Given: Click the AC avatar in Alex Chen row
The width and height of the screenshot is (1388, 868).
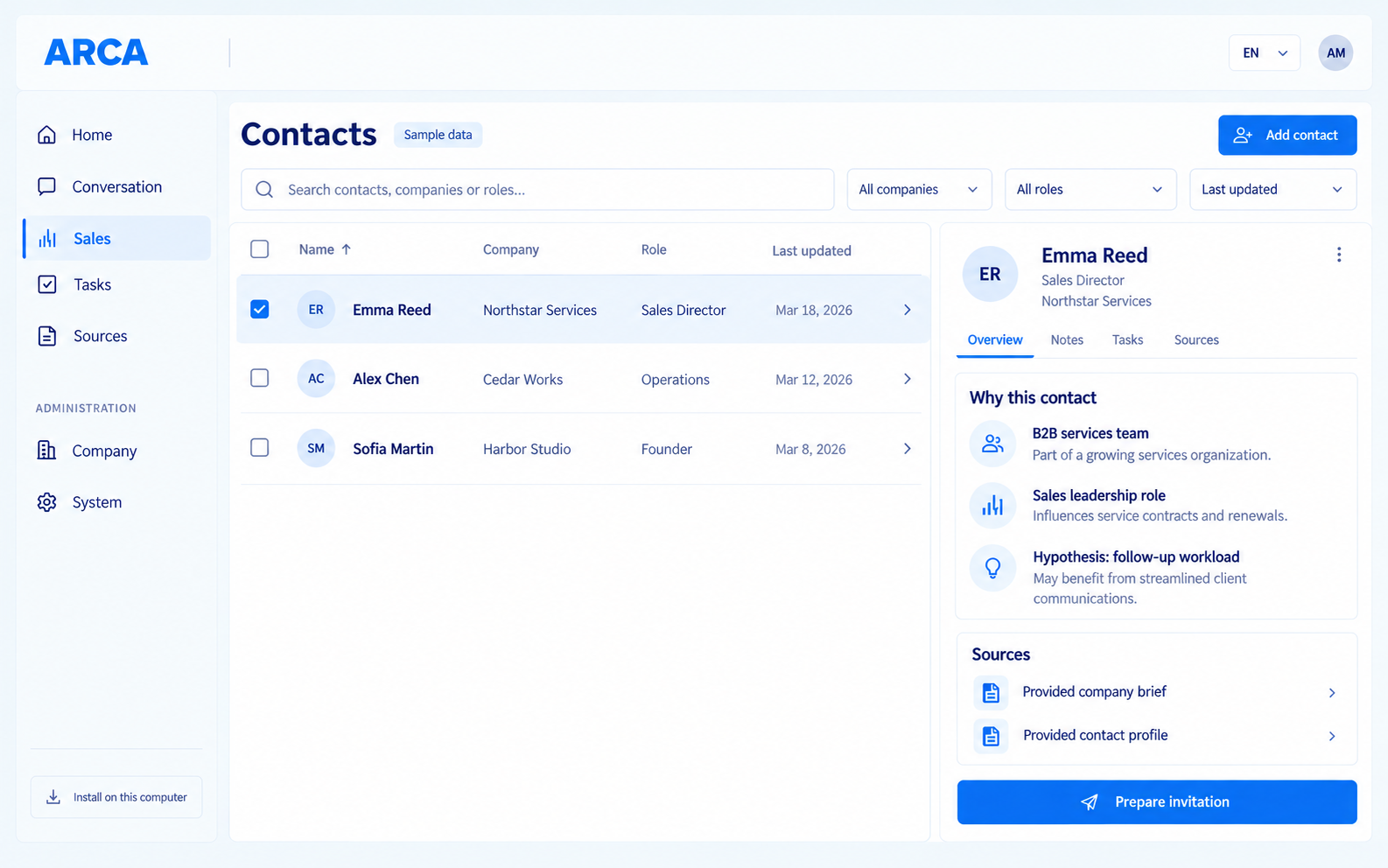Looking at the screenshot, I should click(x=316, y=379).
